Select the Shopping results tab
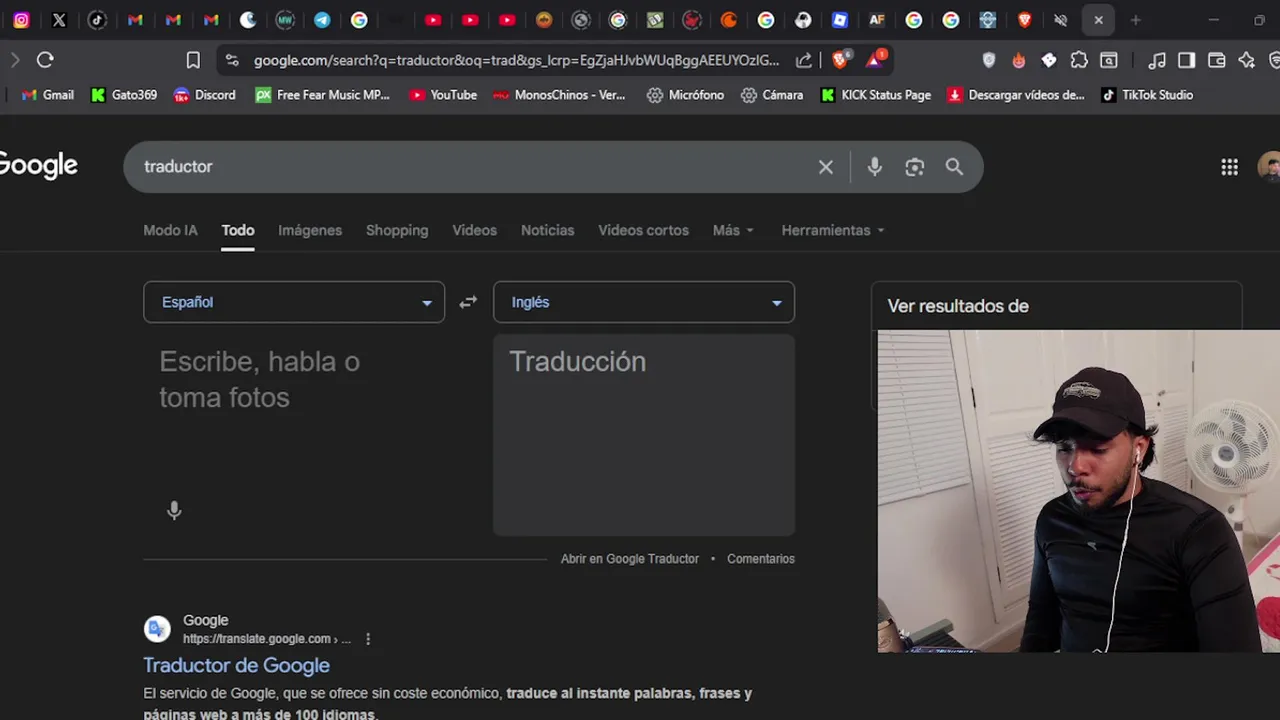The image size is (1280, 720). [397, 230]
